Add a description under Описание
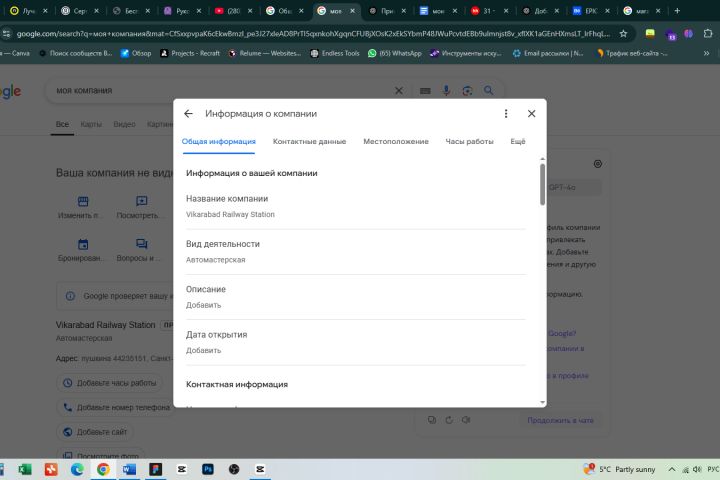The image size is (720, 480). point(356,297)
